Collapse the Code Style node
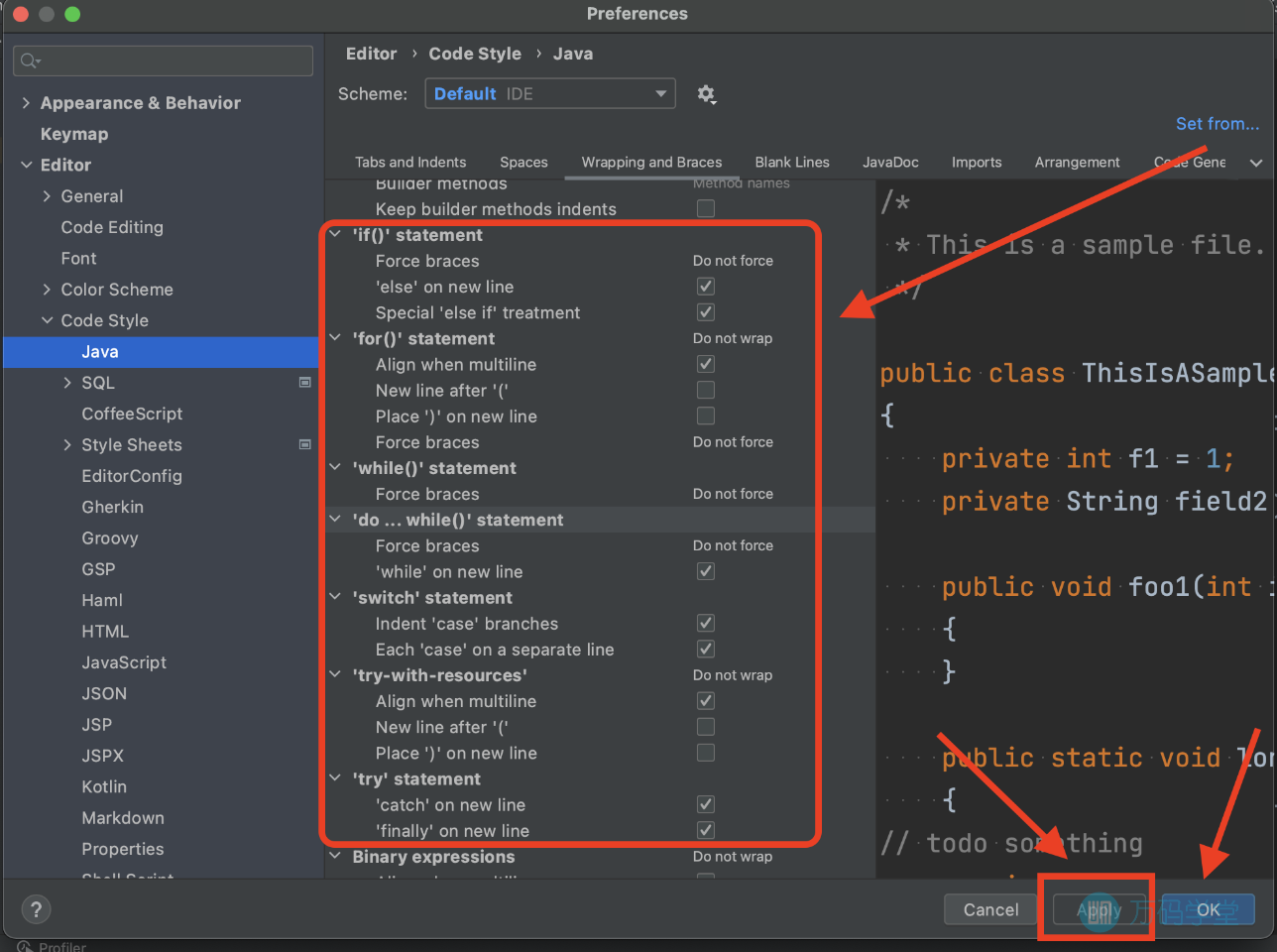 47,320
